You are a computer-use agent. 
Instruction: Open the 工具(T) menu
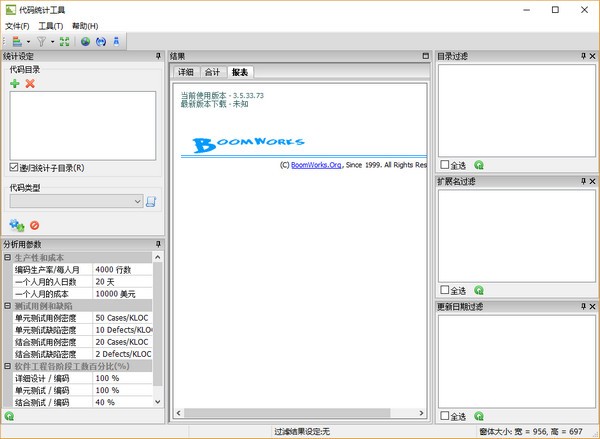point(51,26)
